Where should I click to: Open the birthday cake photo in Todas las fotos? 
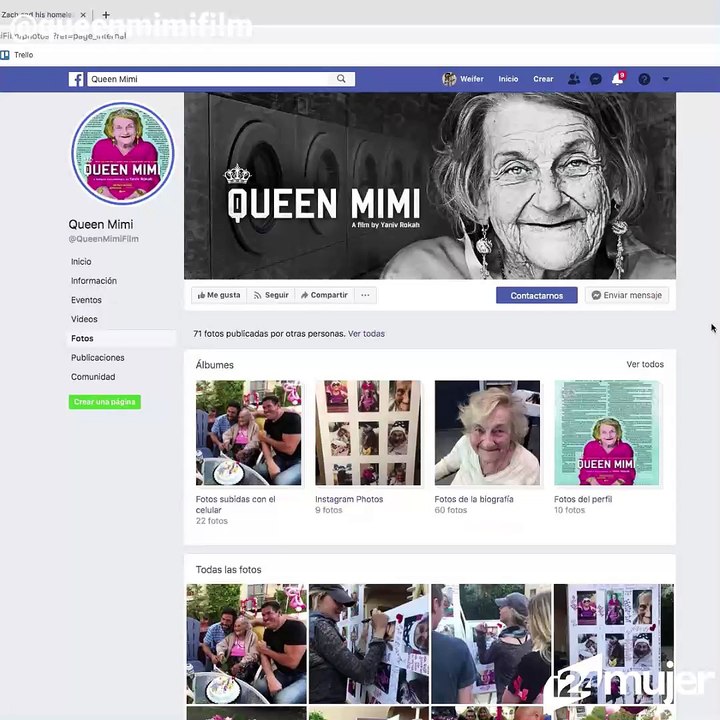pyautogui.click(x=247, y=644)
